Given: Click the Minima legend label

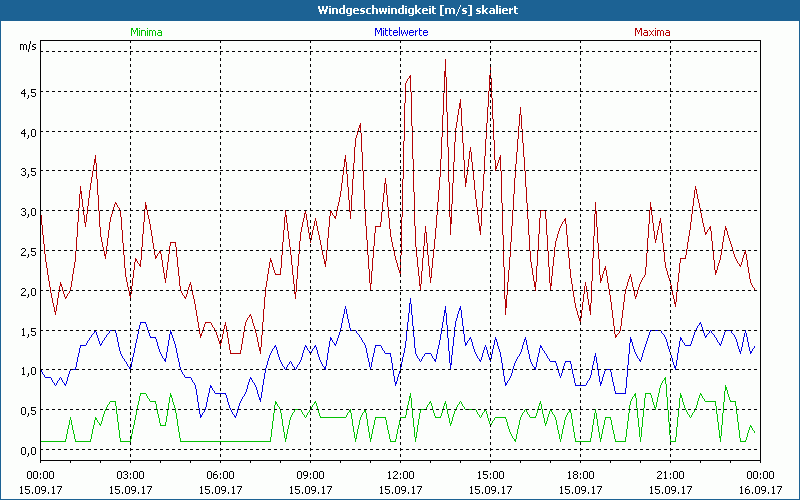Looking at the screenshot, I should (x=146, y=32).
